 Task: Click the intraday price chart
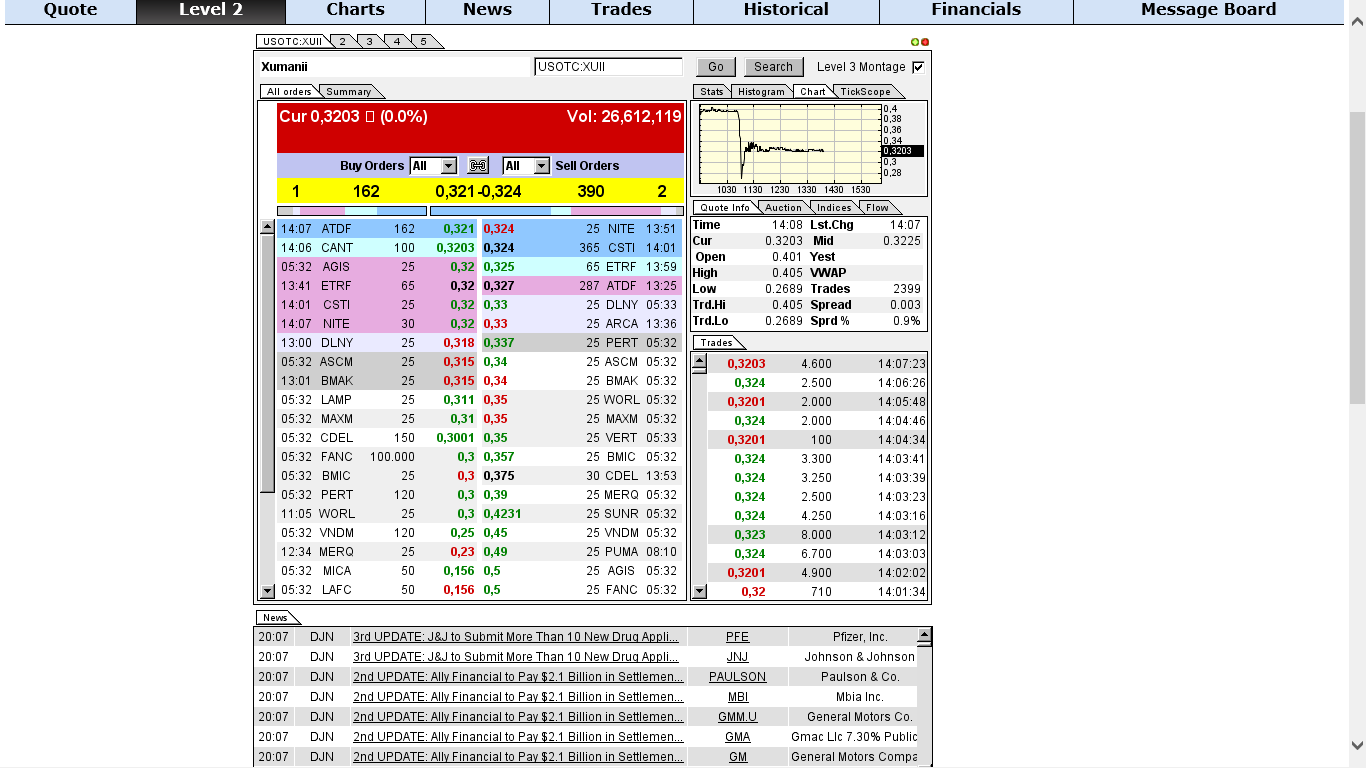(789, 144)
